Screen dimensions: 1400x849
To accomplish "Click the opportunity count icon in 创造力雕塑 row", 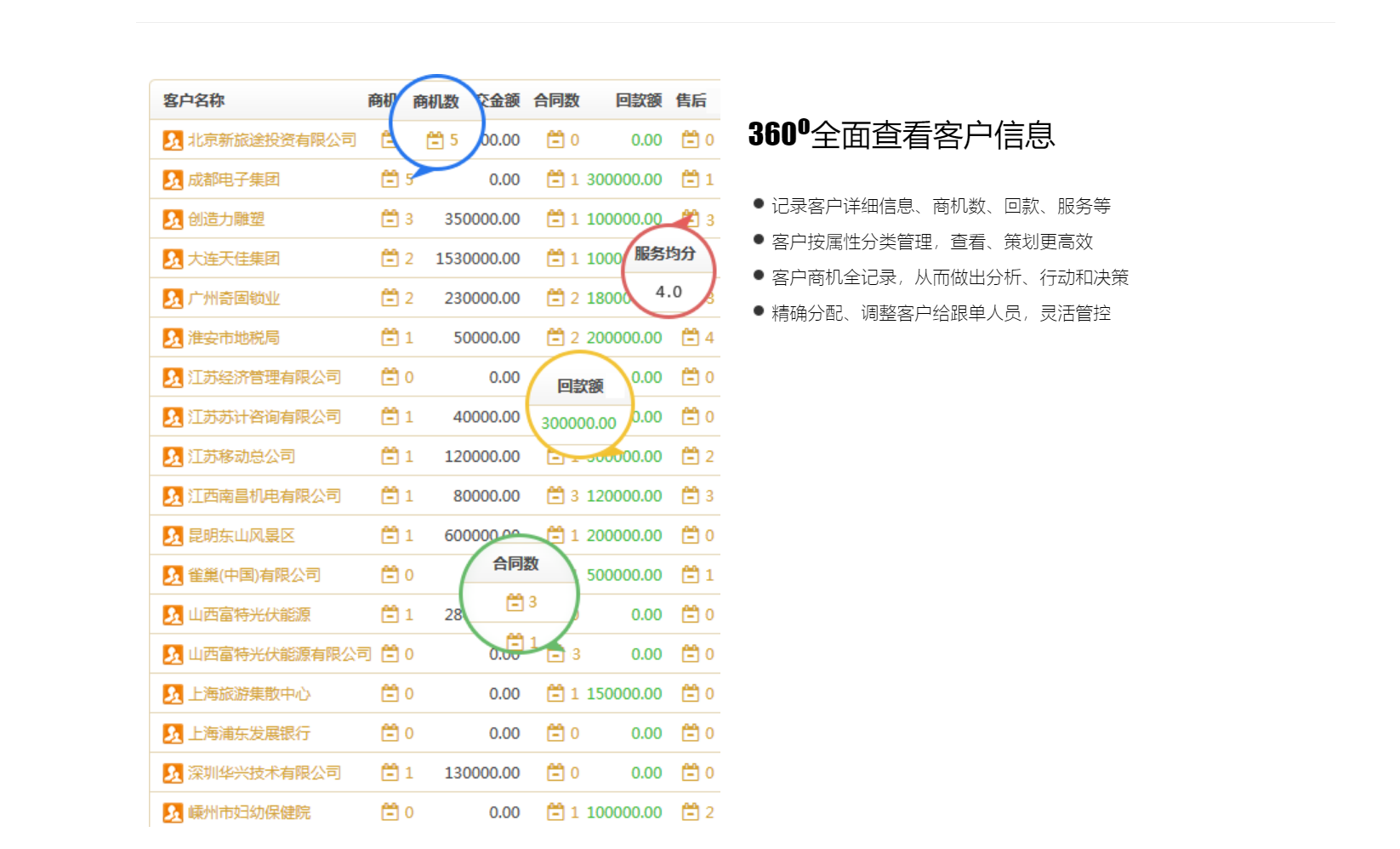I will pyautogui.click(x=390, y=219).
